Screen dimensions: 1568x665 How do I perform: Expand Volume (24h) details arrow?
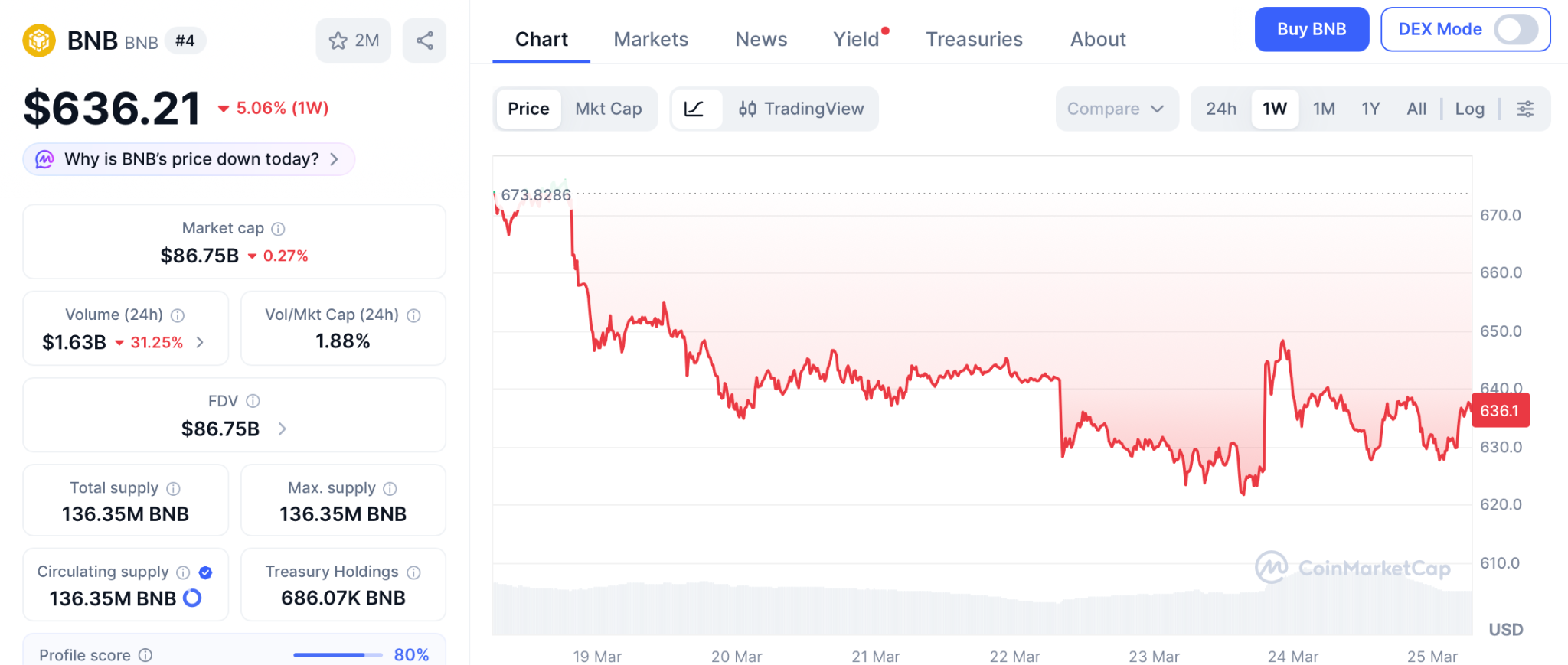tap(201, 342)
